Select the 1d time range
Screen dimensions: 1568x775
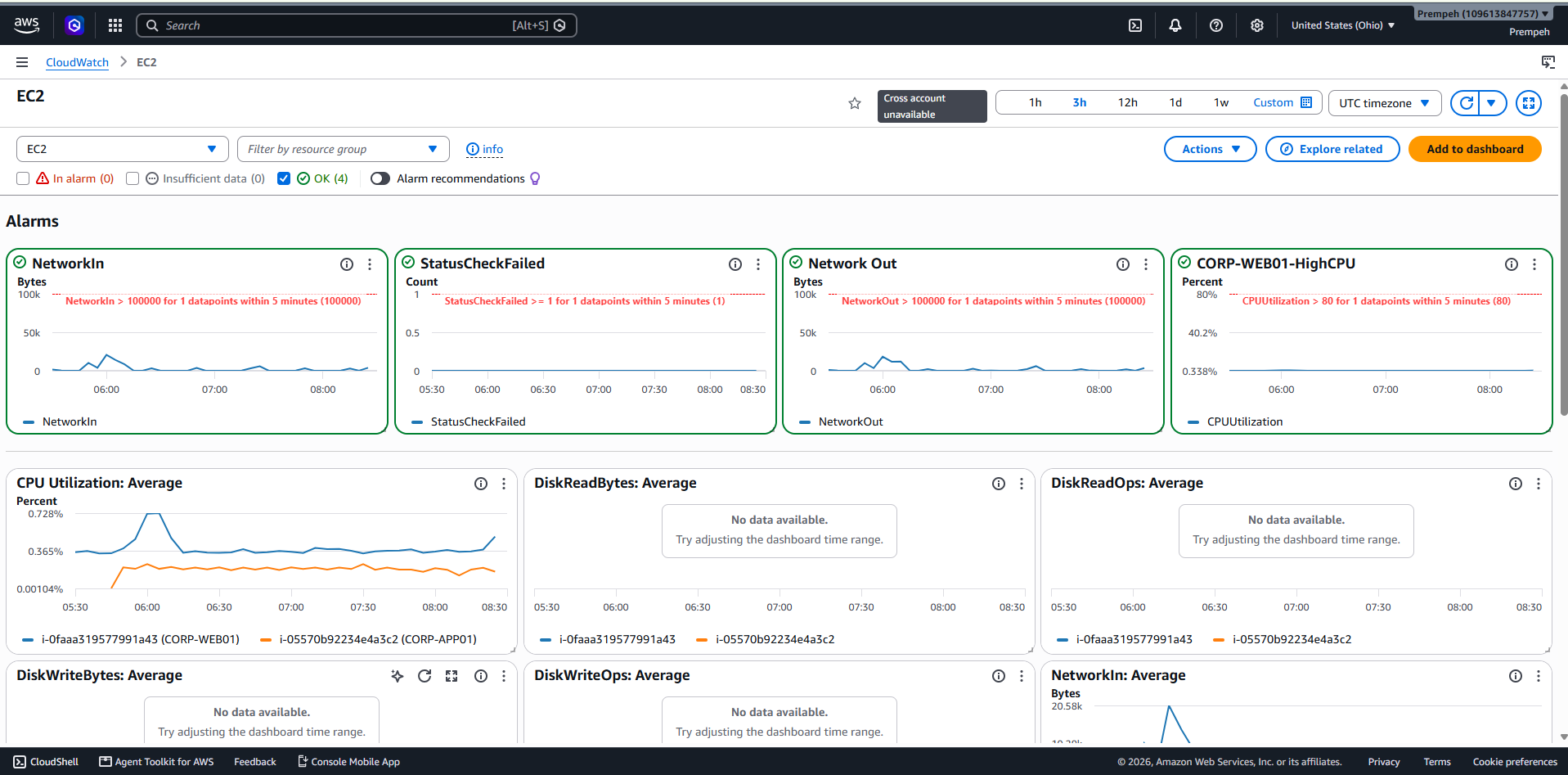click(1175, 102)
